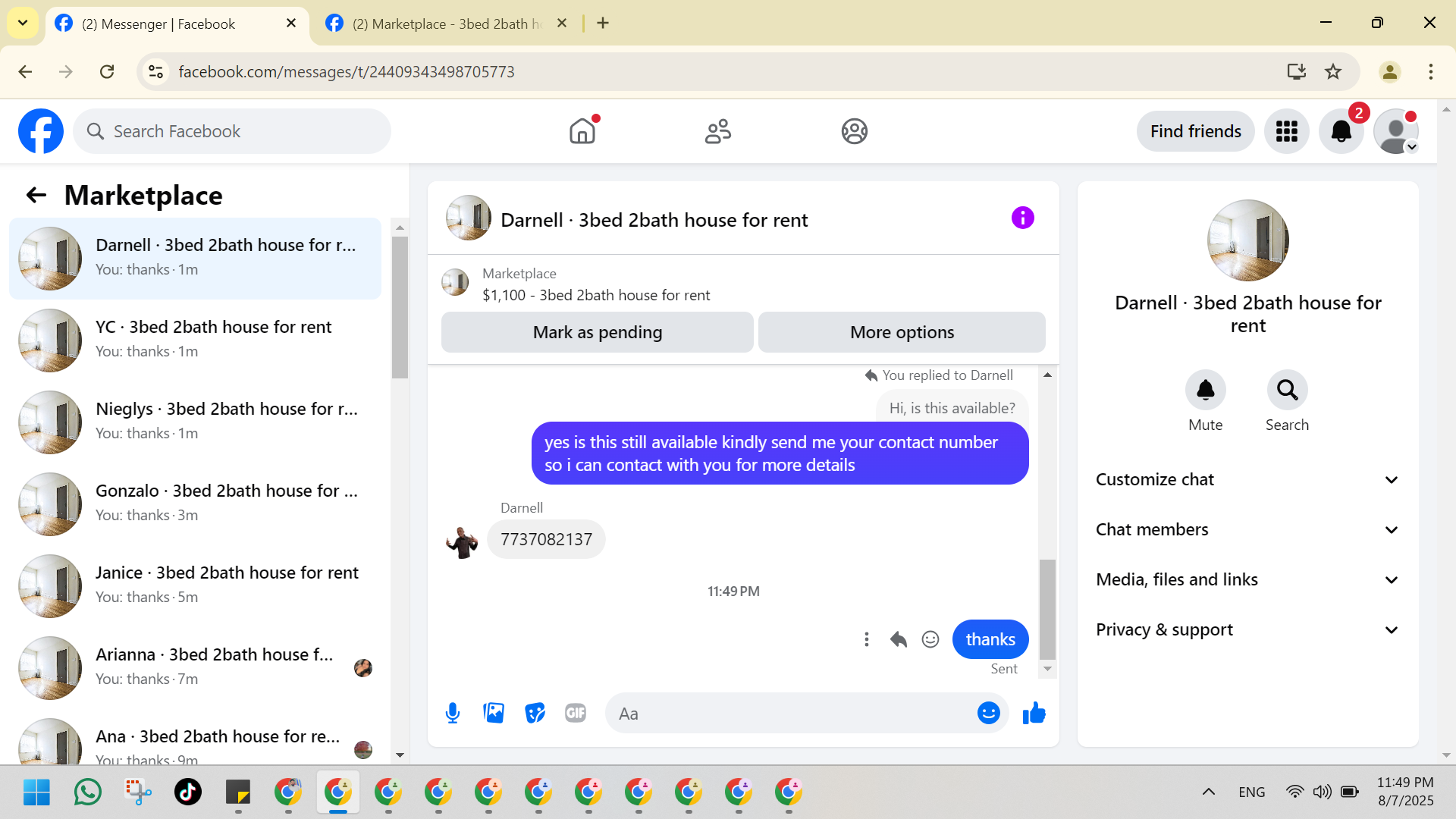React to thanks message with emoji icon
The width and height of the screenshot is (1456, 819).
click(x=930, y=639)
